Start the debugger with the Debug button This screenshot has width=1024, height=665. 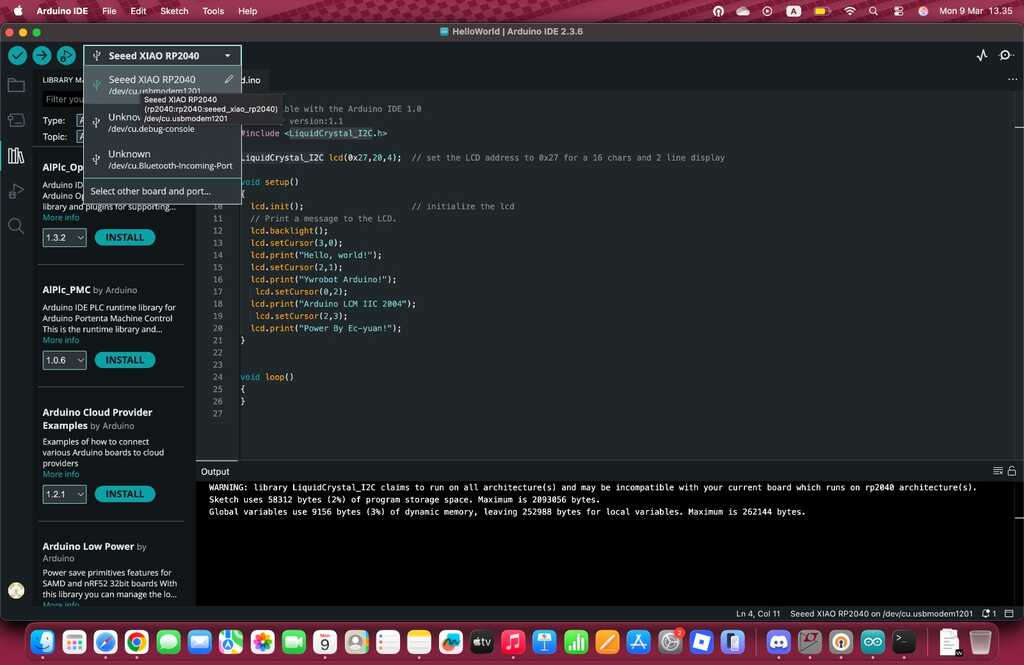coord(66,56)
